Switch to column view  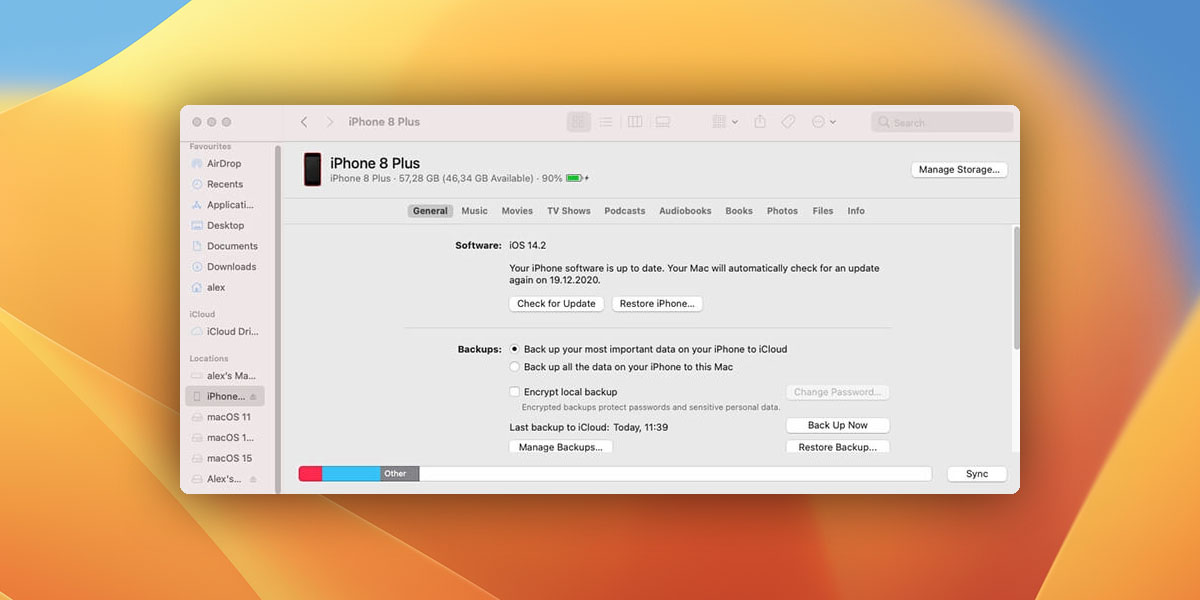(x=634, y=122)
